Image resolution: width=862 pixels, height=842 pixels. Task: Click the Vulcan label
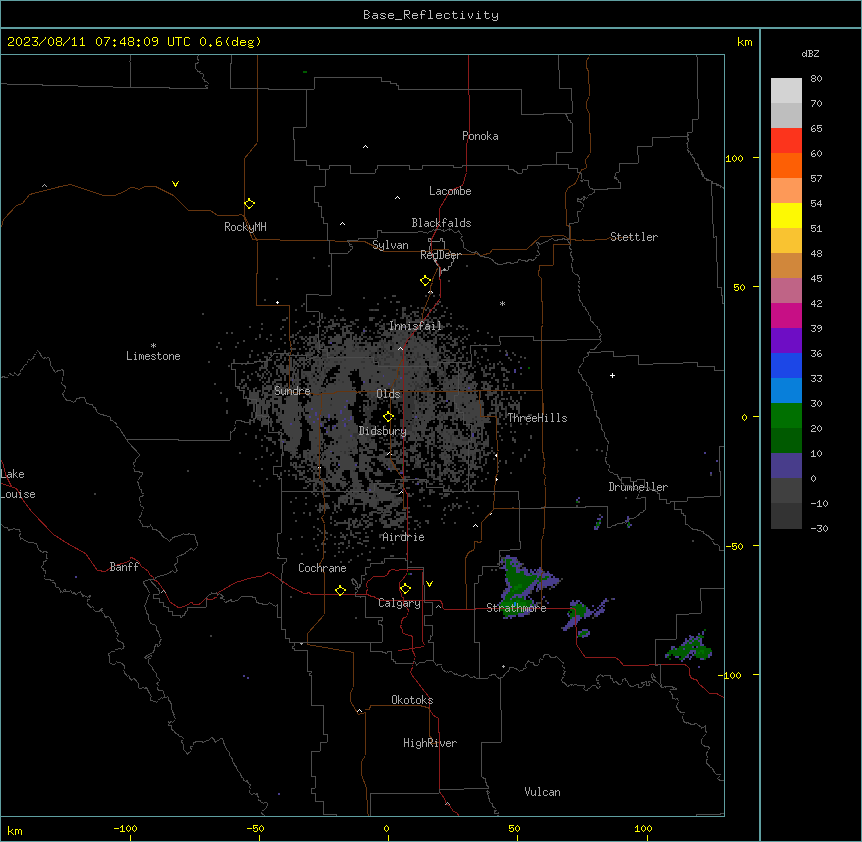coord(543,792)
